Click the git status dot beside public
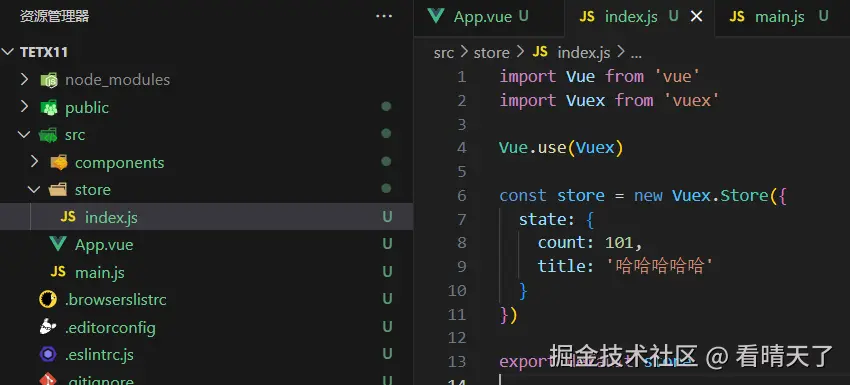The width and height of the screenshot is (850, 385). coord(386,107)
